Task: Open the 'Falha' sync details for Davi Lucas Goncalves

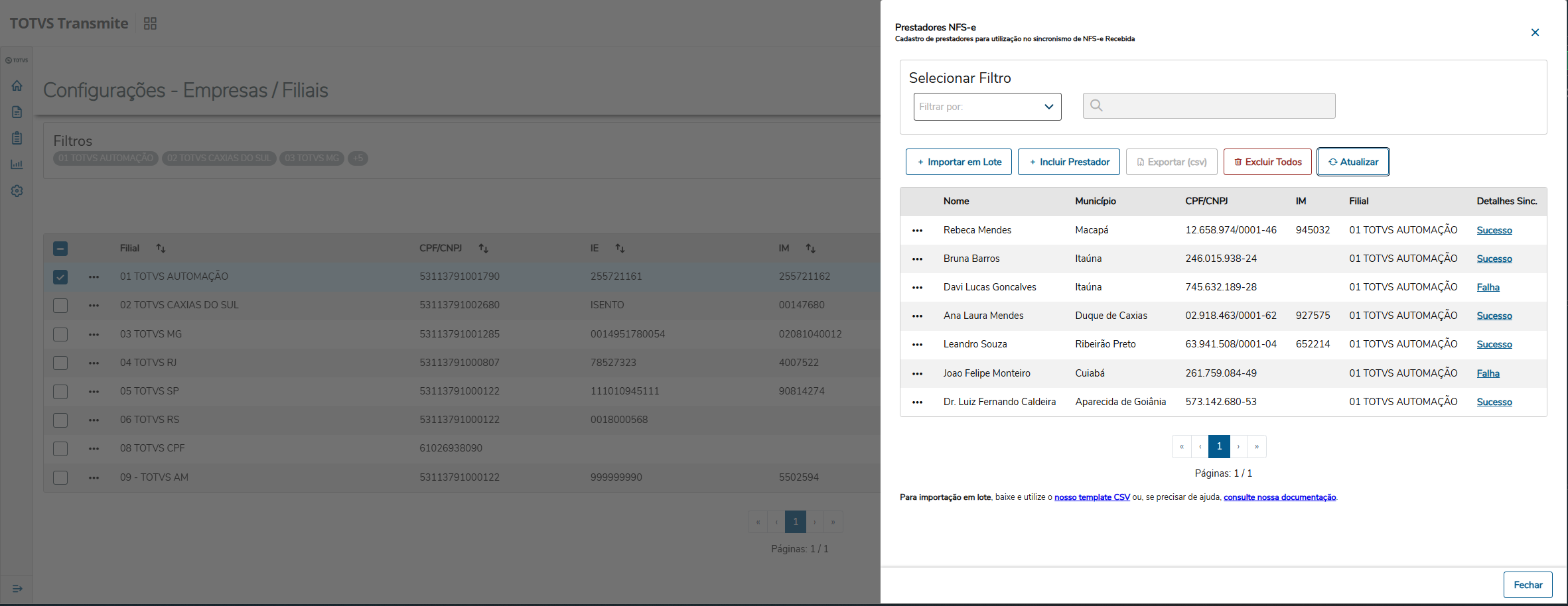Action: coord(1488,288)
